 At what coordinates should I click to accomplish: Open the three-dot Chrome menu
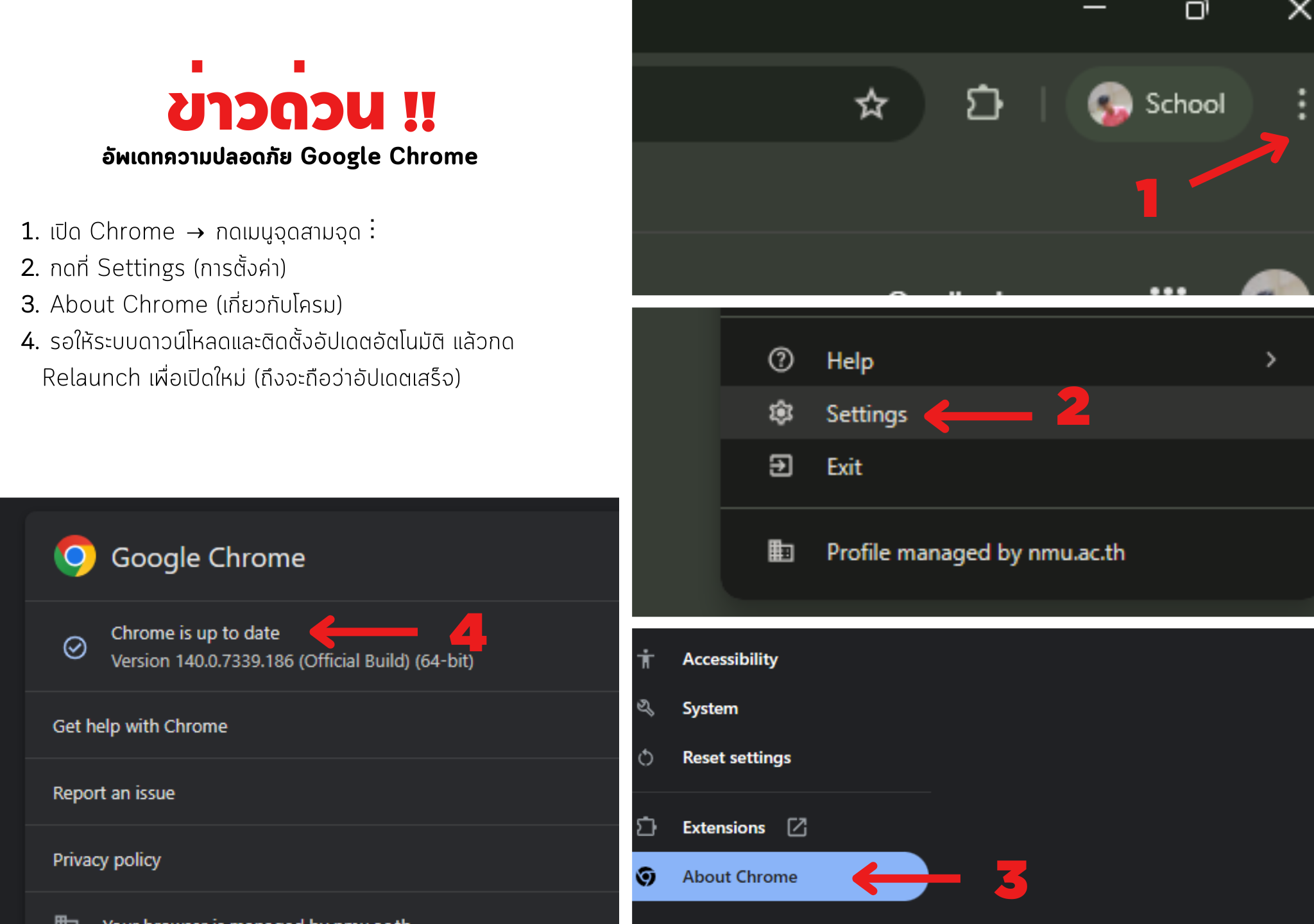pyautogui.click(x=1301, y=105)
